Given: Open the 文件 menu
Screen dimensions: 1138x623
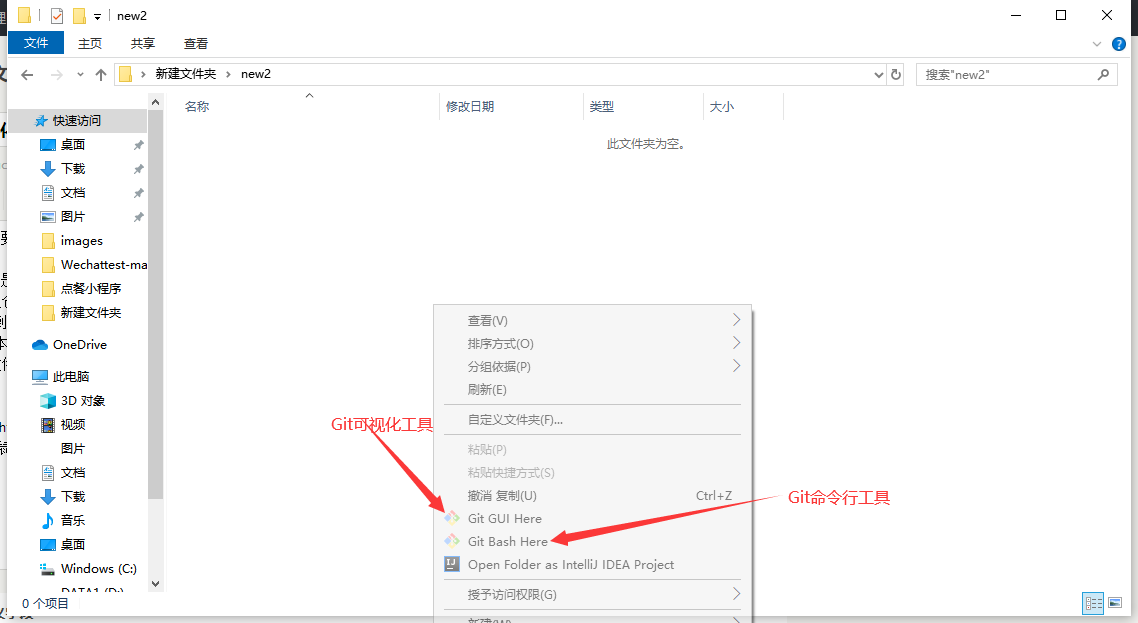Looking at the screenshot, I should (x=35, y=43).
